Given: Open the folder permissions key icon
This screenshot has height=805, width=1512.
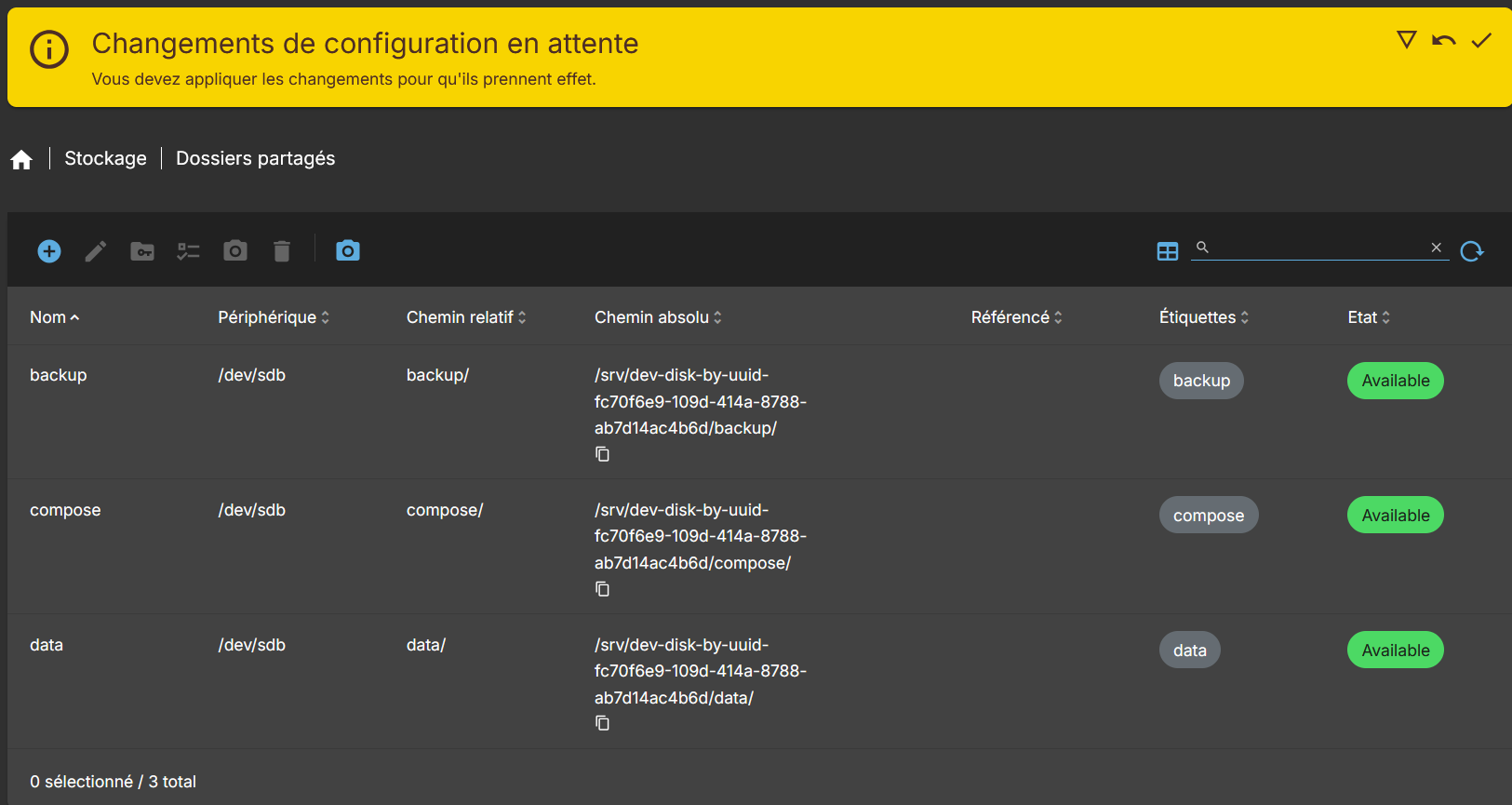Looking at the screenshot, I should 142,251.
